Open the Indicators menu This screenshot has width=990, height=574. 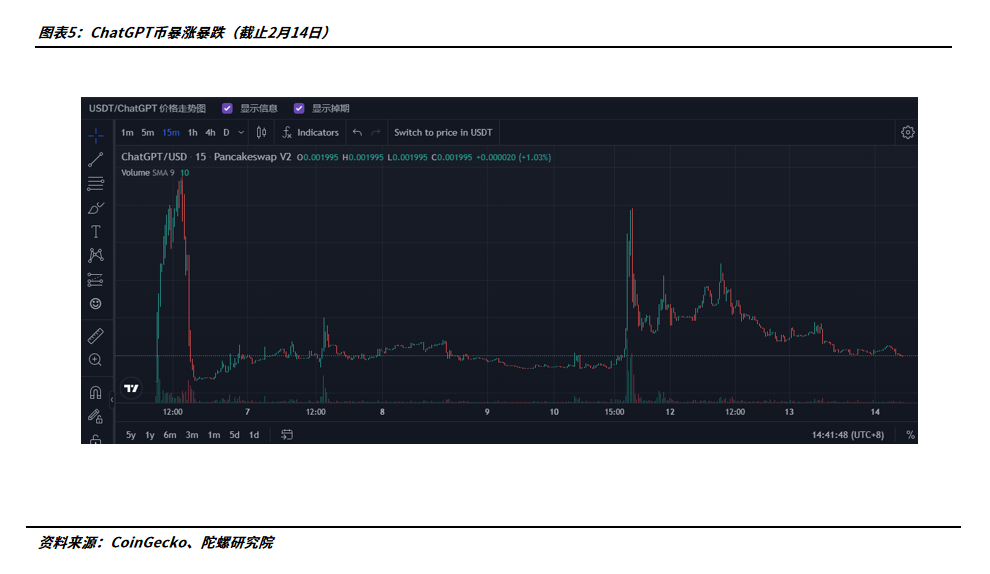click(310, 132)
